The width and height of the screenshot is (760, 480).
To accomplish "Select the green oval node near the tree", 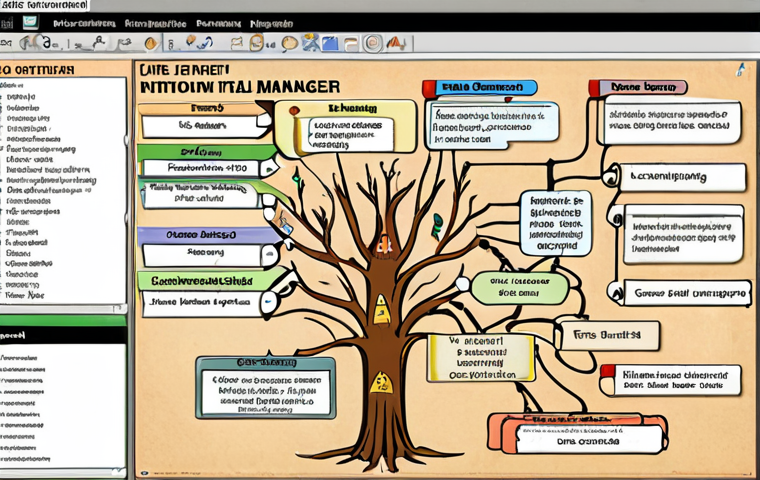I will (x=520, y=288).
